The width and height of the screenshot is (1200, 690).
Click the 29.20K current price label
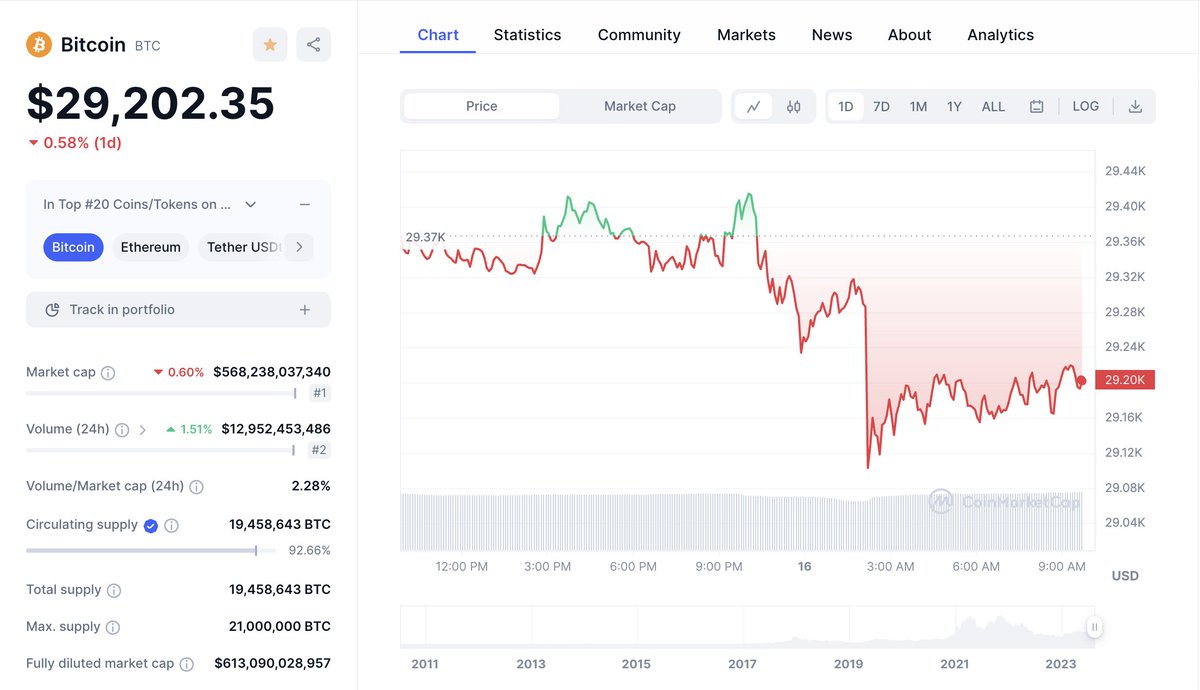click(1125, 380)
